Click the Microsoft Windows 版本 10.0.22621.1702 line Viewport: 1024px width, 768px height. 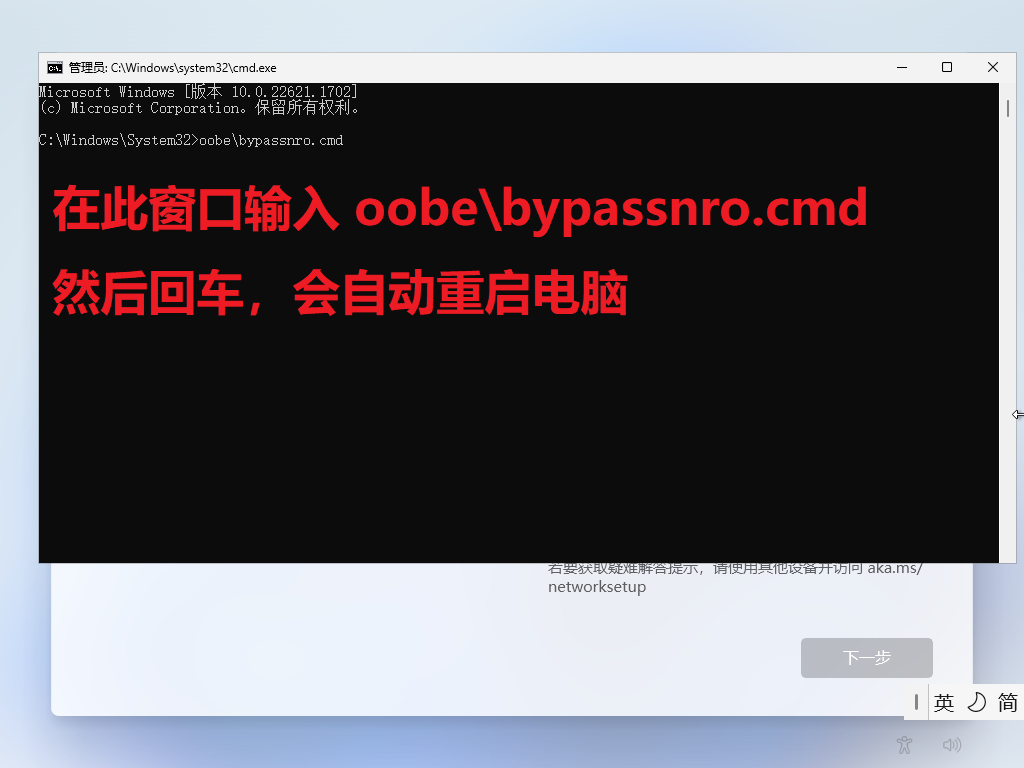(x=198, y=92)
